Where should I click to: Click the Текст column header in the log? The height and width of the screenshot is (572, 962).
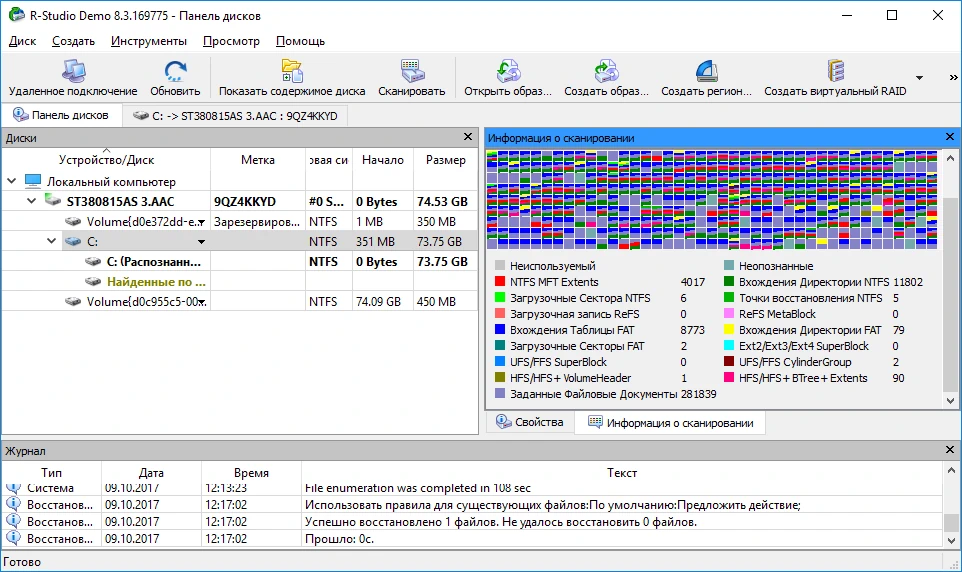point(621,473)
